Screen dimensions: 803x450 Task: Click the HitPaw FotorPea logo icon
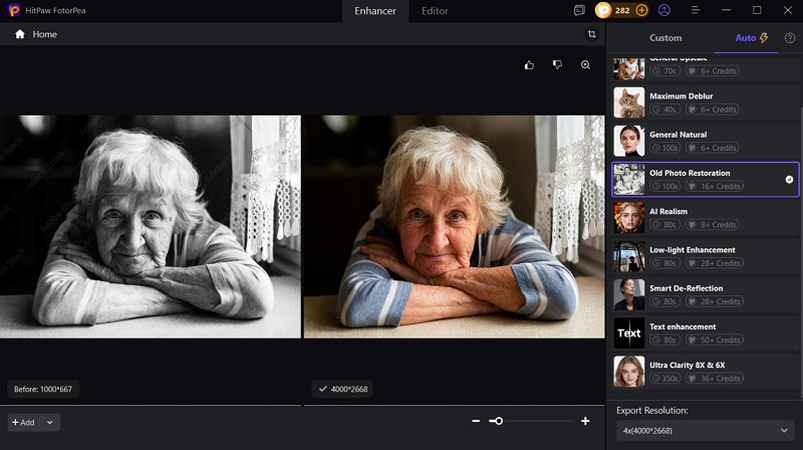pos(14,10)
